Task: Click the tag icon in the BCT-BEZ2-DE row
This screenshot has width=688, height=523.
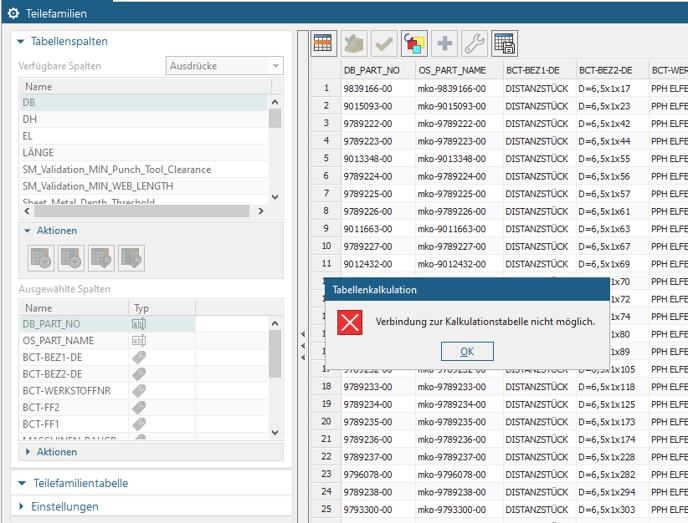Action: [139, 374]
